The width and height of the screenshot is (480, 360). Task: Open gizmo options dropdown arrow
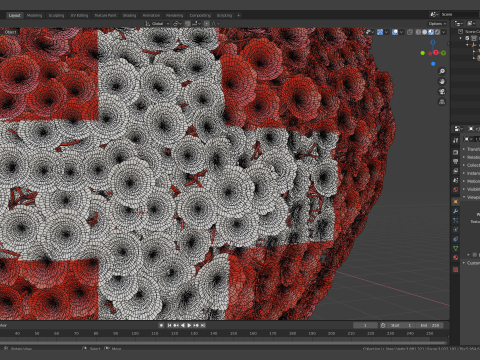386,32
